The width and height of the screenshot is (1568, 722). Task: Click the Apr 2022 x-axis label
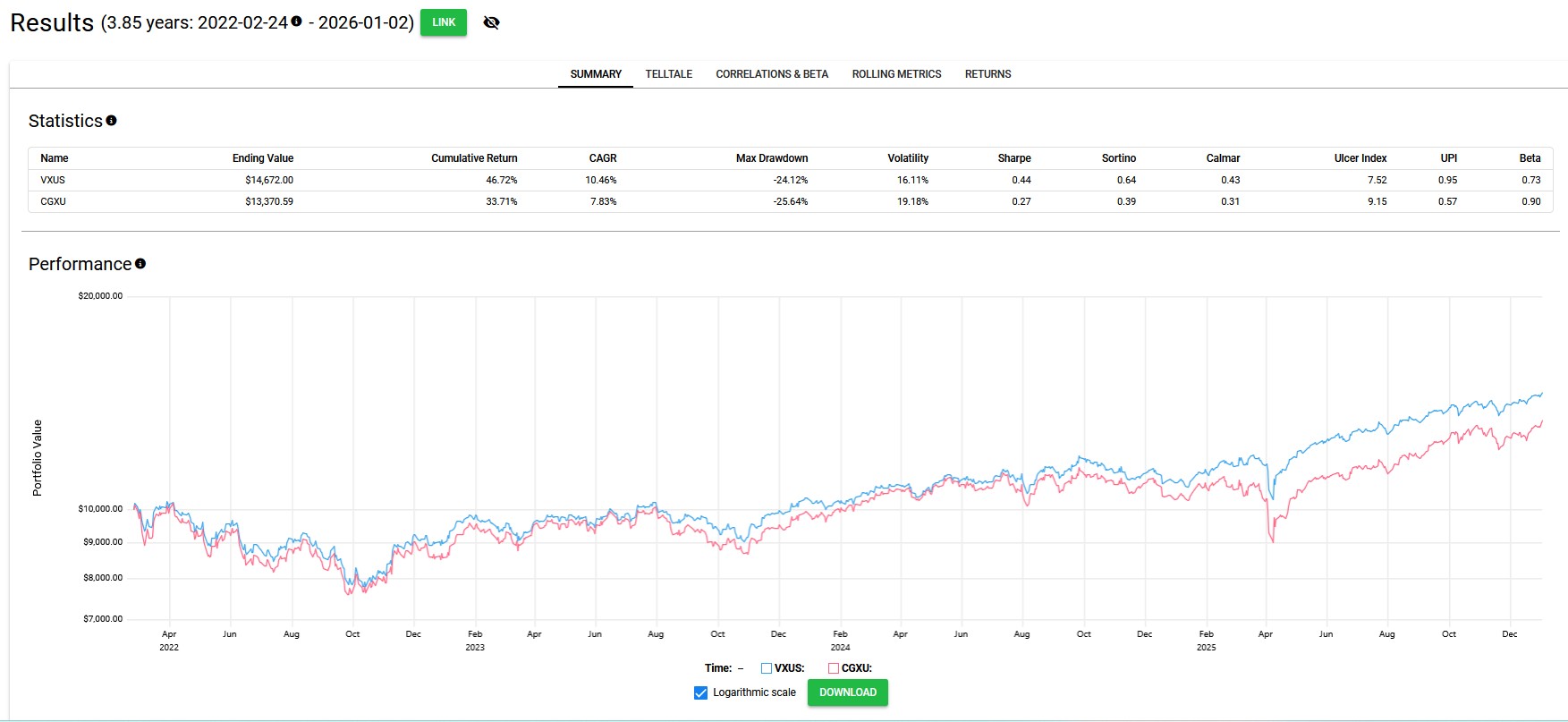click(x=169, y=641)
